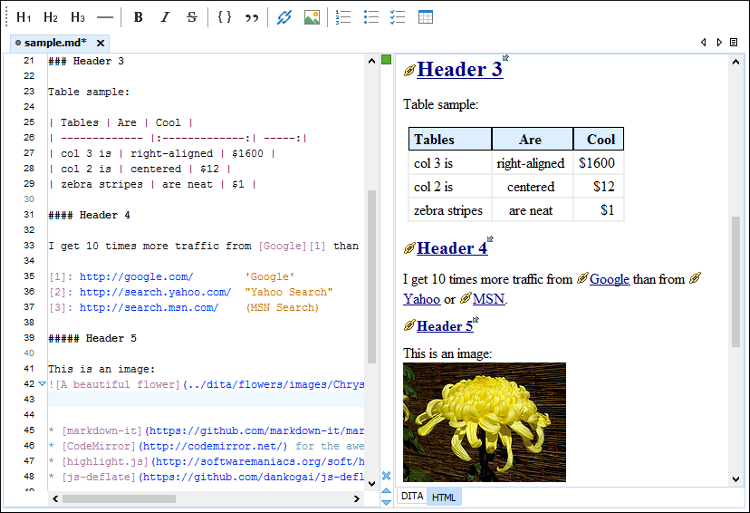Insert a hyperlink using the link icon
Viewport: 750px width, 513px height.
(284, 17)
